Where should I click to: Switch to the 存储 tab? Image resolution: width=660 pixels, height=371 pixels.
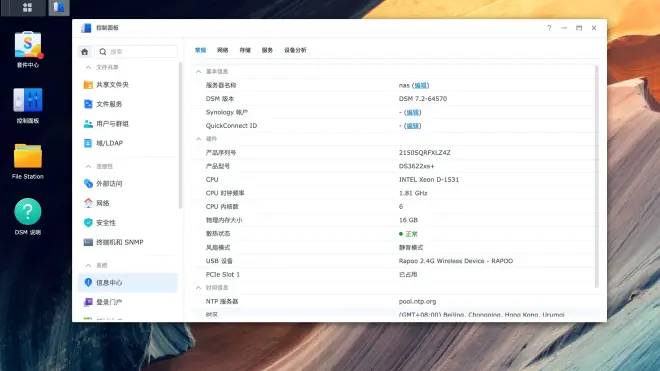245,50
